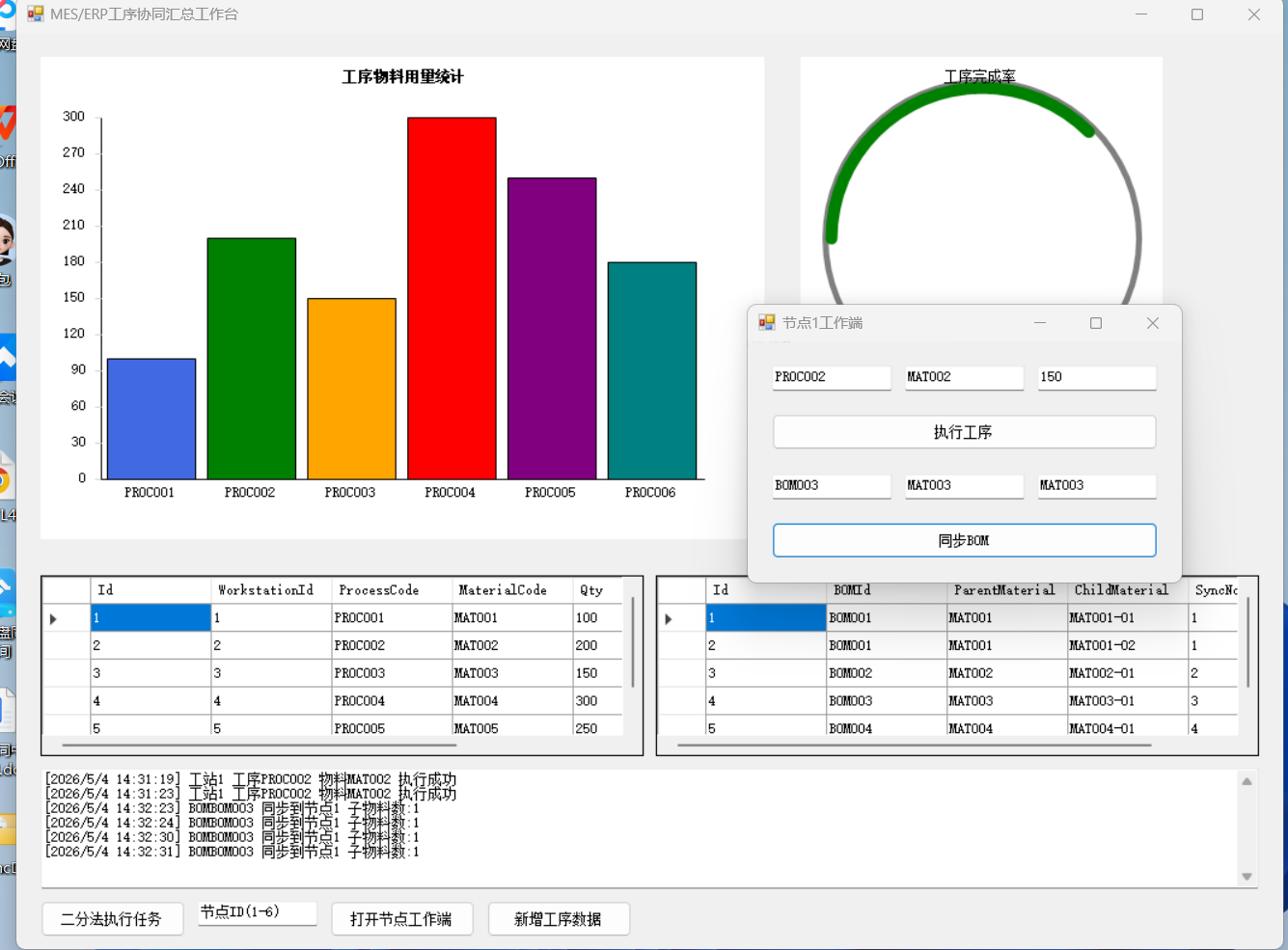The width and height of the screenshot is (1288, 950).
Task: Click log line timestamped 14:31:19
Action: pos(251,779)
